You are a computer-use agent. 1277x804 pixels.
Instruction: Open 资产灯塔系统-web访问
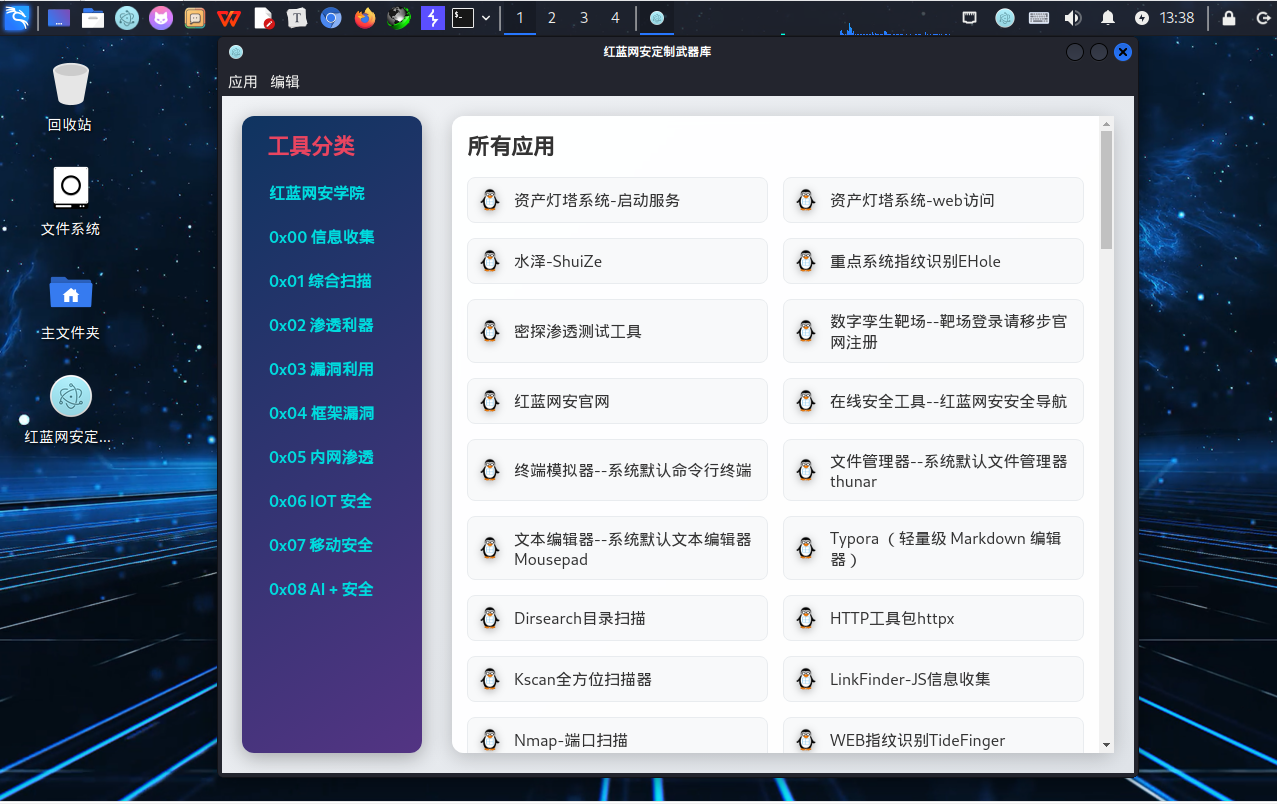point(933,200)
